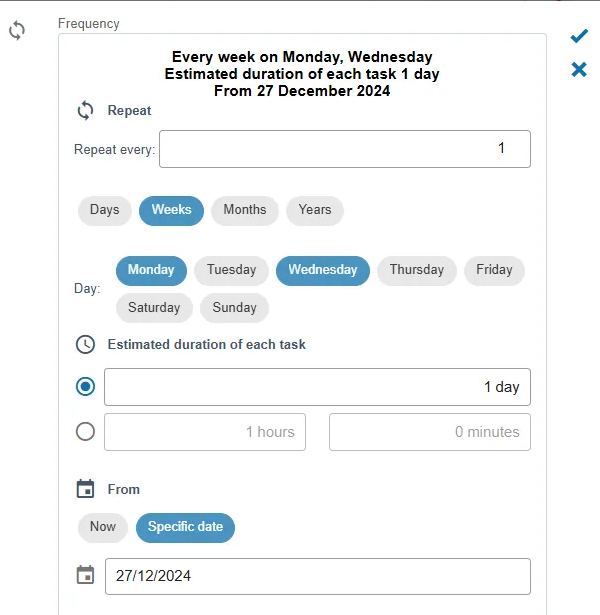The width and height of the screenshot is (600, 615).
Task: Click the clock icon beside Estimated duration
Action: (x=85, y=344)
